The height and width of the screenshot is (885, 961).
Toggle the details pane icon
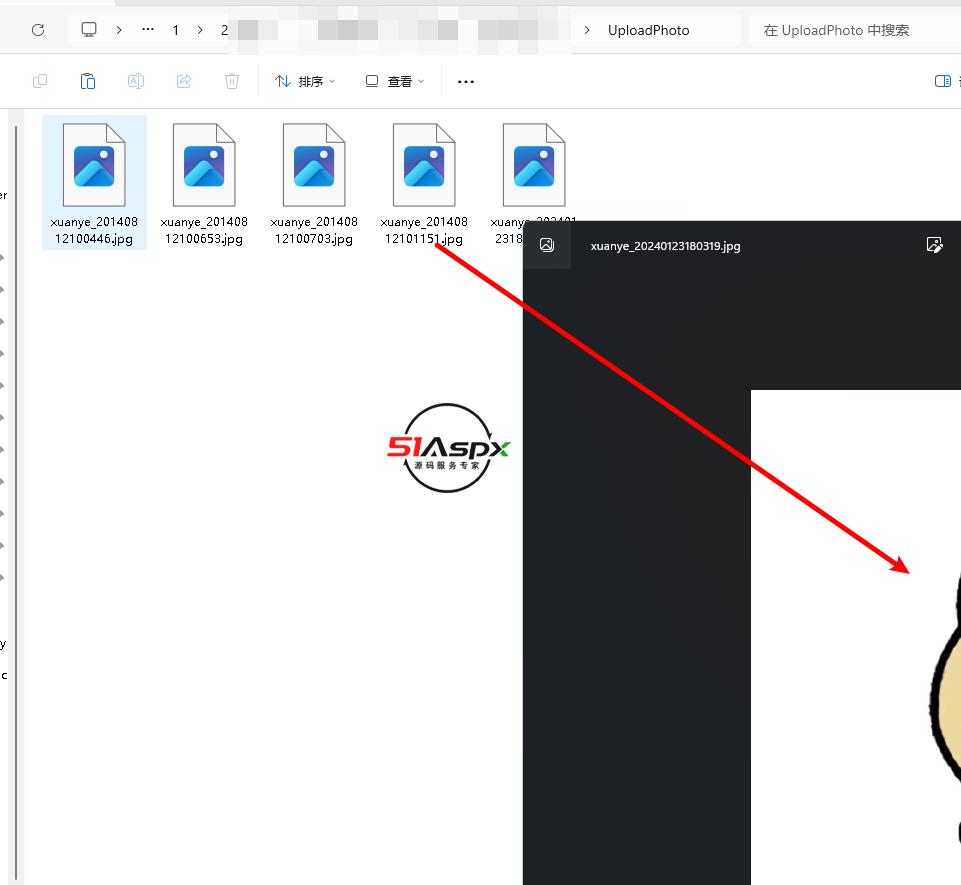click(x=943, y=81)
